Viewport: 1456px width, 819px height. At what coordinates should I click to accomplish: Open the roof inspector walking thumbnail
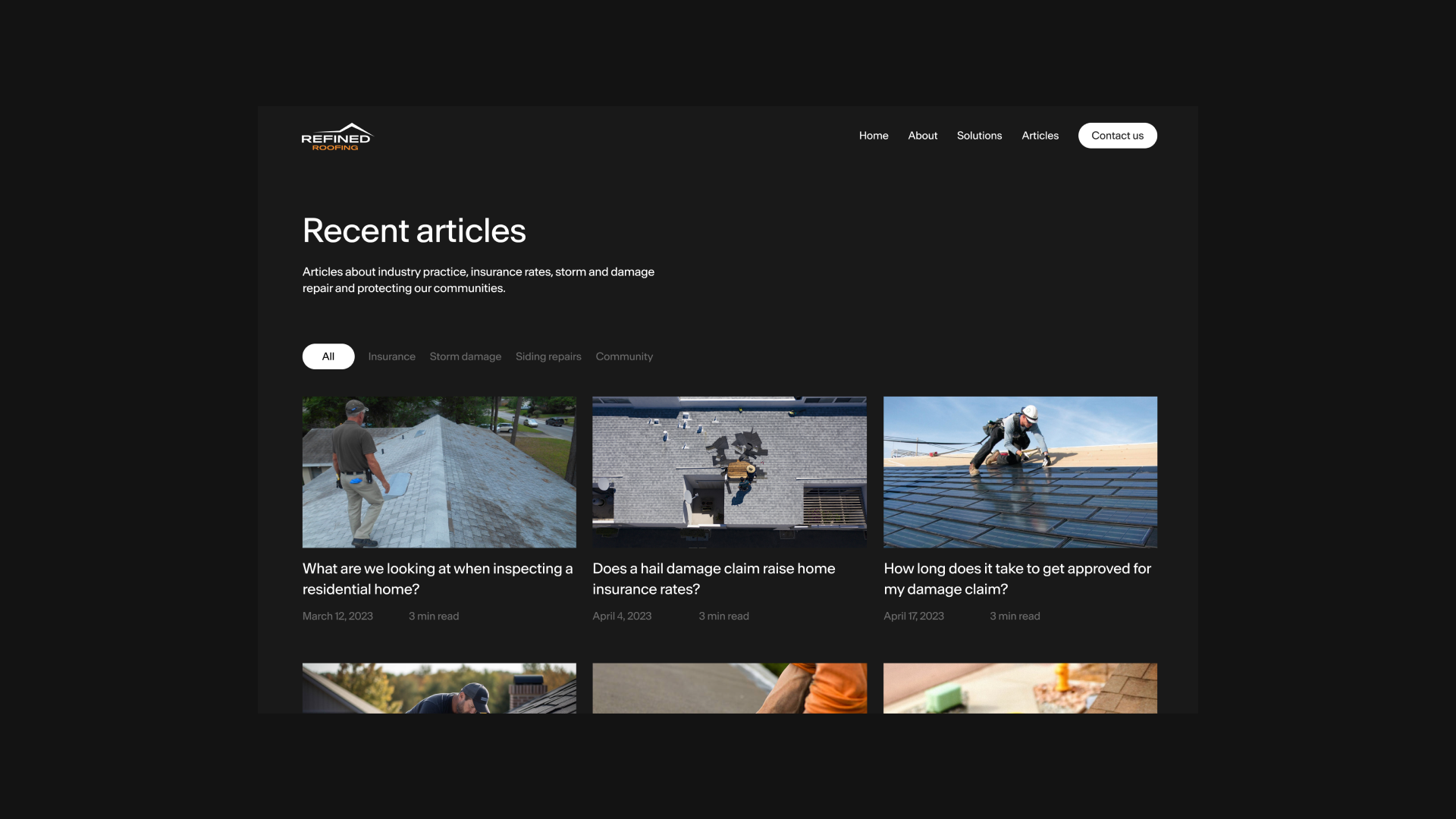coord(439,472)
